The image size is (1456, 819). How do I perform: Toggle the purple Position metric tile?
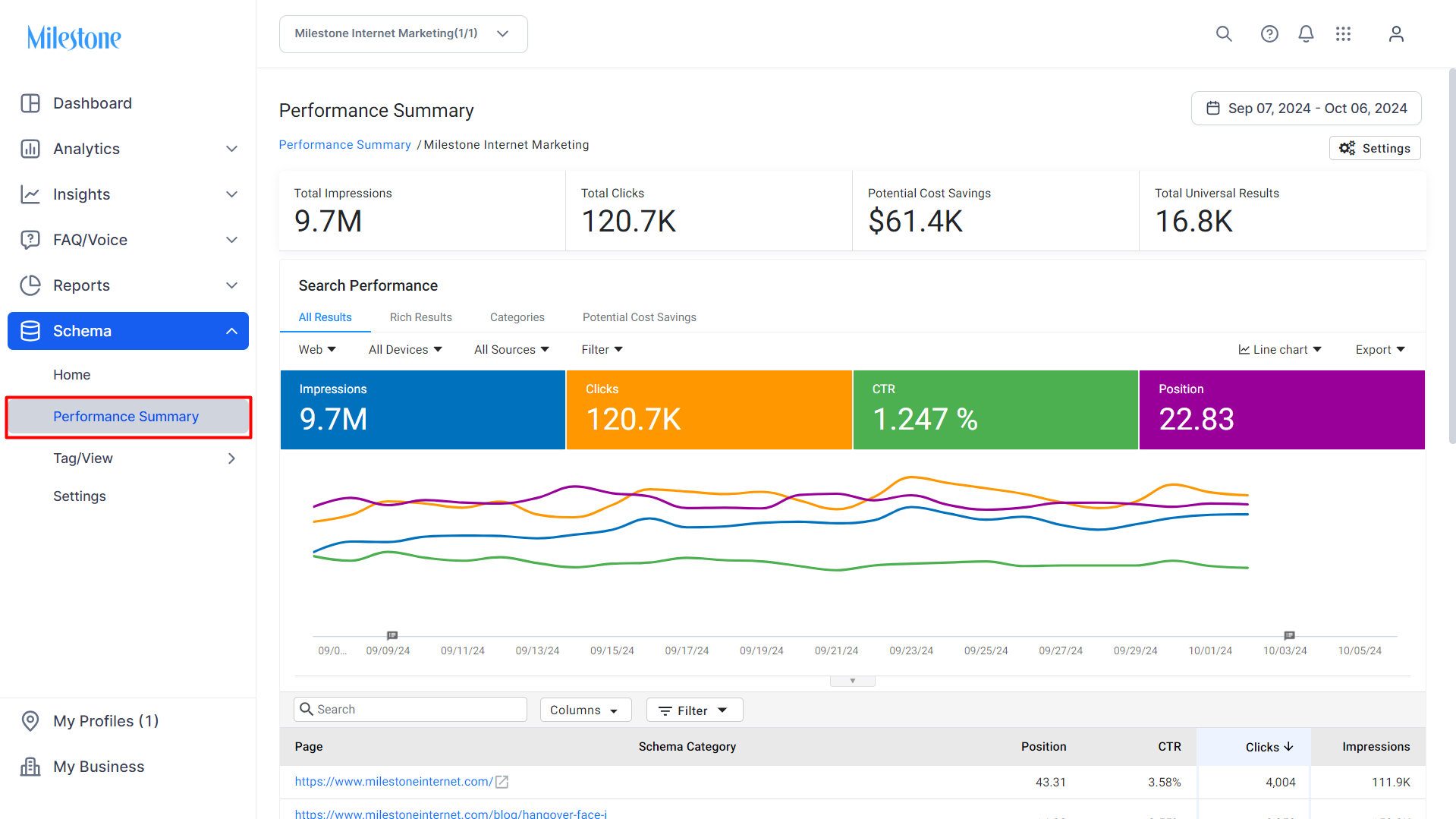[1282, 410]
